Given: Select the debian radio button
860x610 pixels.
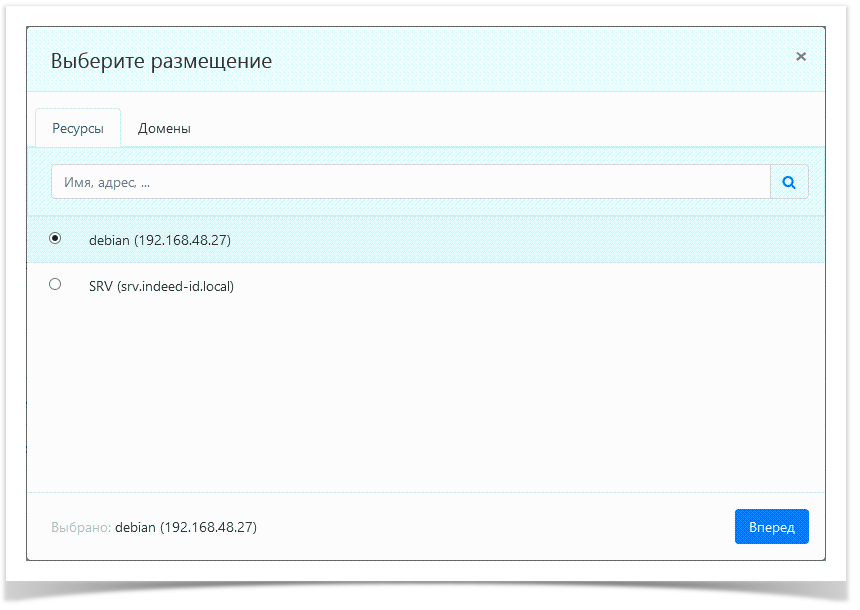Looking at the screenshot, I should pyautogui.click(x=55, y=239).
